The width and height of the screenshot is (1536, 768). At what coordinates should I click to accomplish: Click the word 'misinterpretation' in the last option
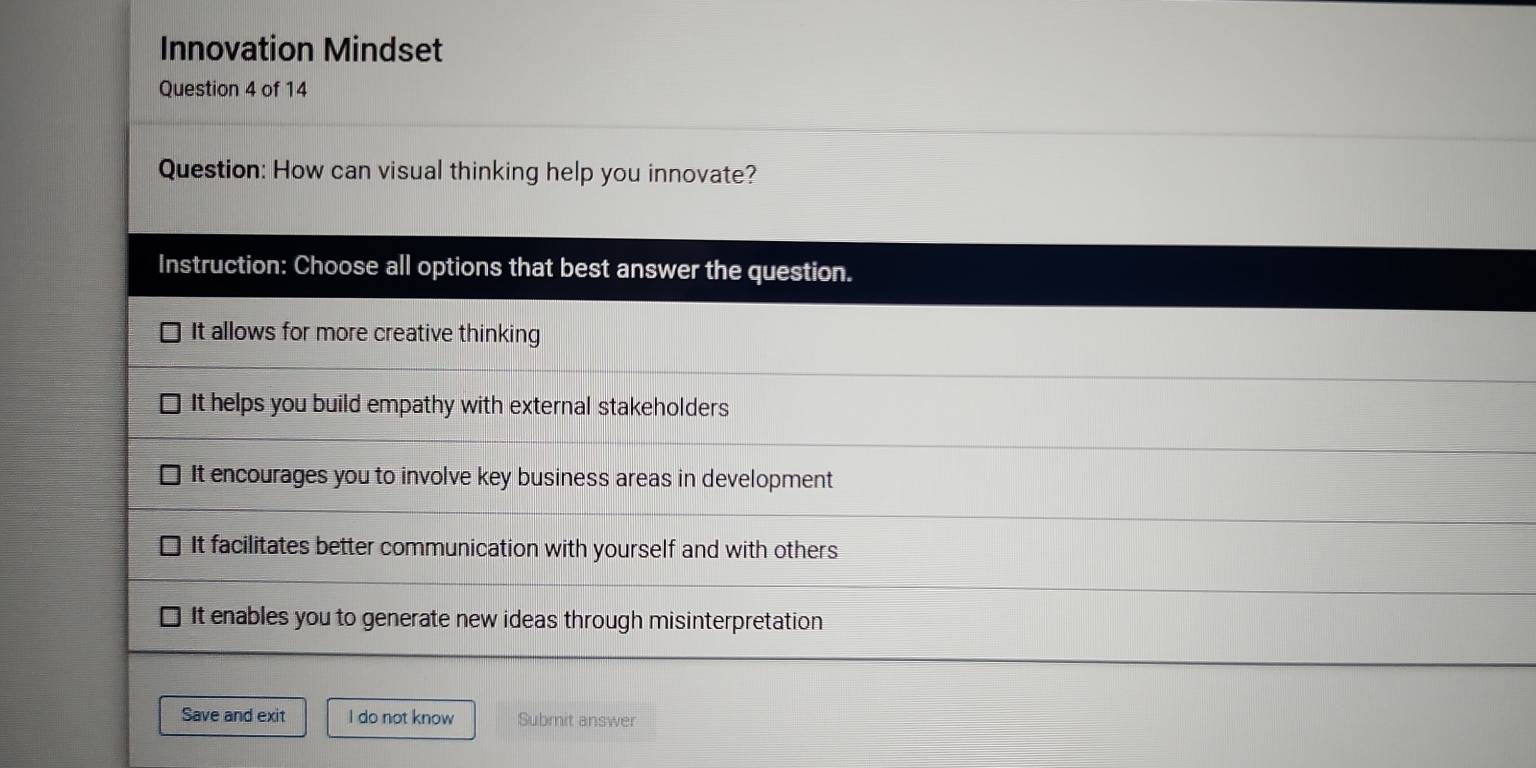[735, 621]
